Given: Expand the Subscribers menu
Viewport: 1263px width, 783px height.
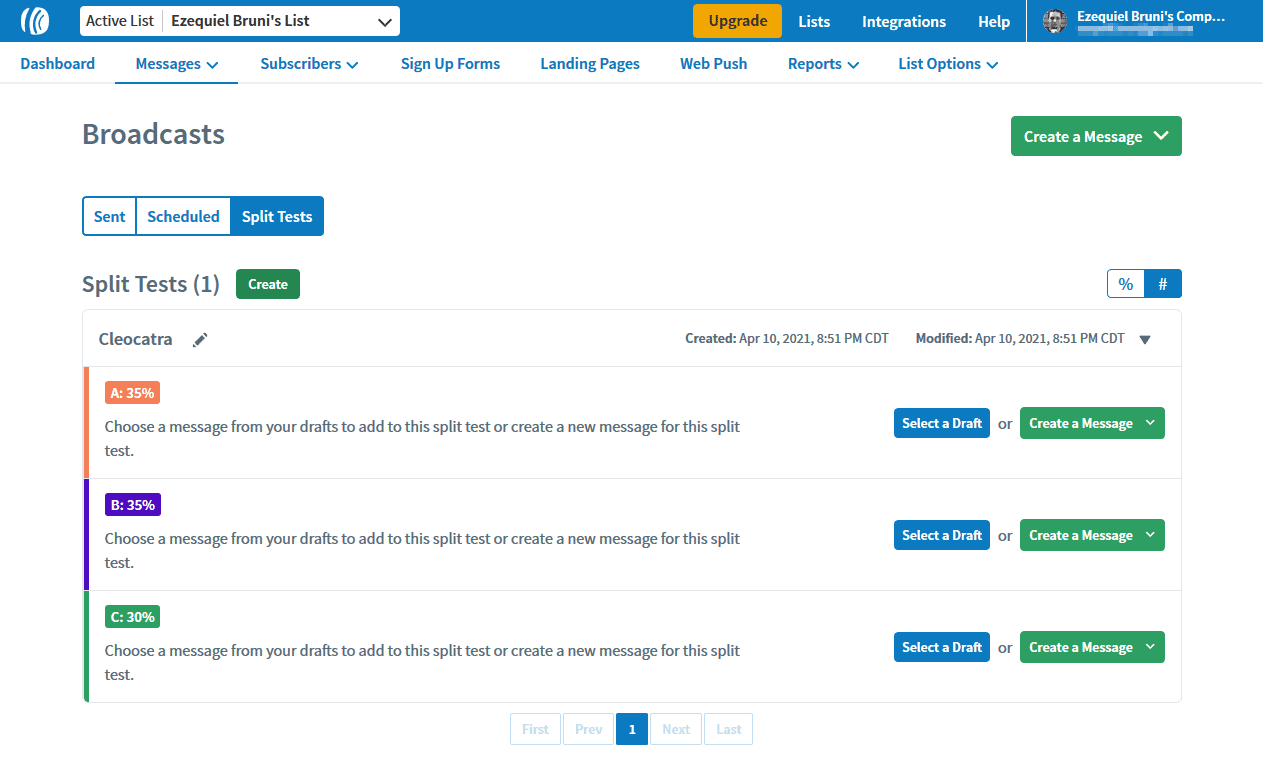Looking at the screenshot, I should coord(309,64).
